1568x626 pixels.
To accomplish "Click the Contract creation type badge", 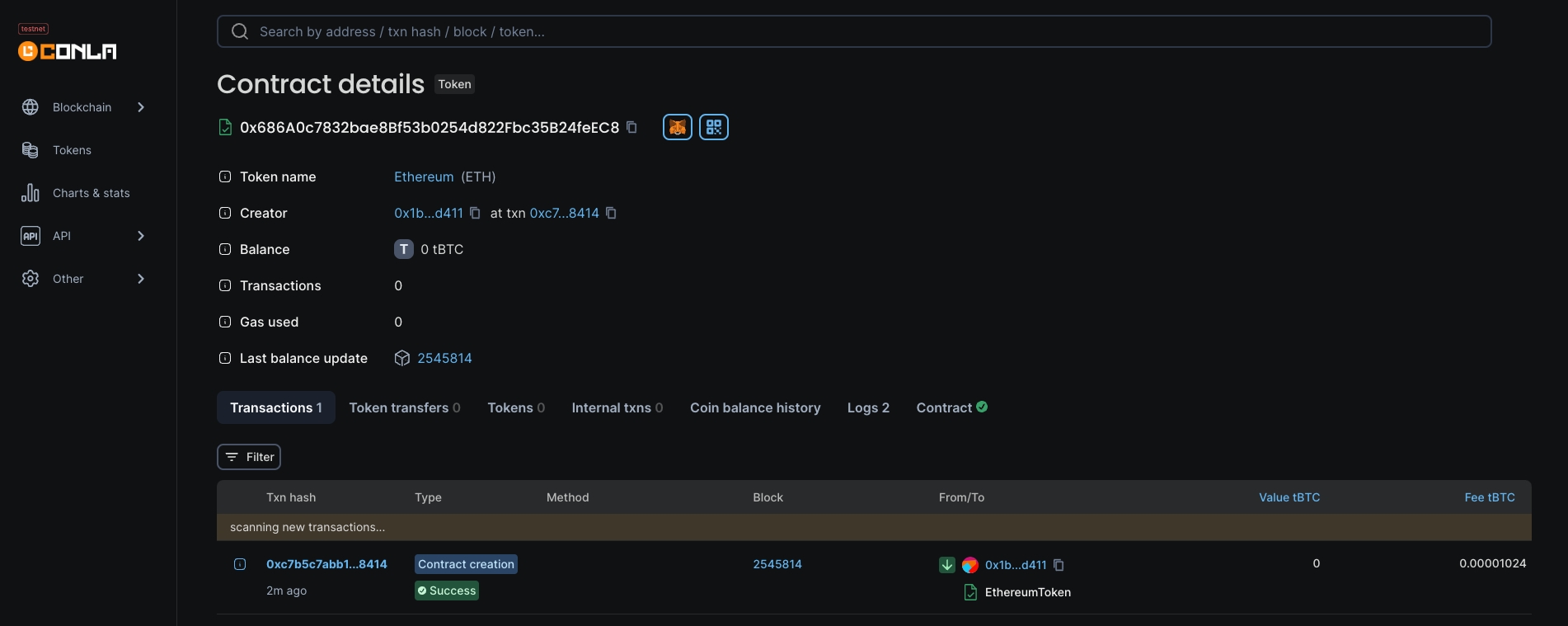I will (x=467, y=564).
